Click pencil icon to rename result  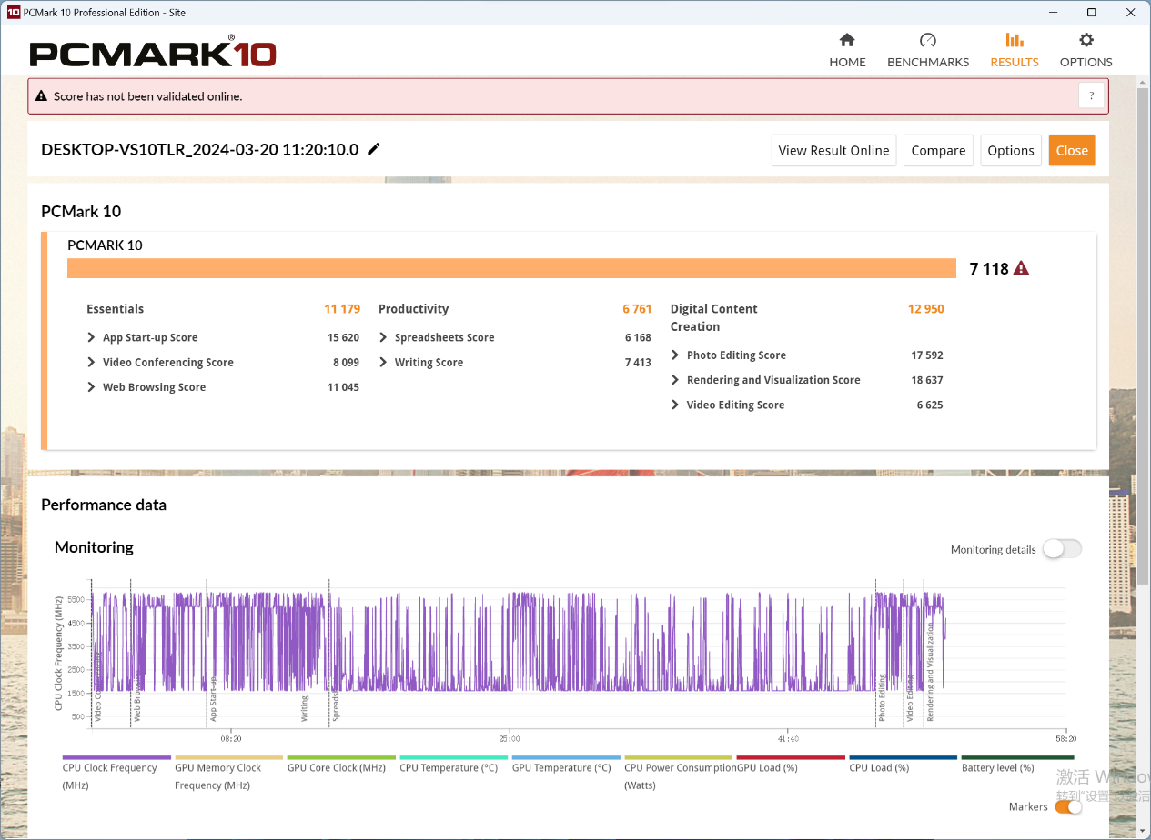374,150
